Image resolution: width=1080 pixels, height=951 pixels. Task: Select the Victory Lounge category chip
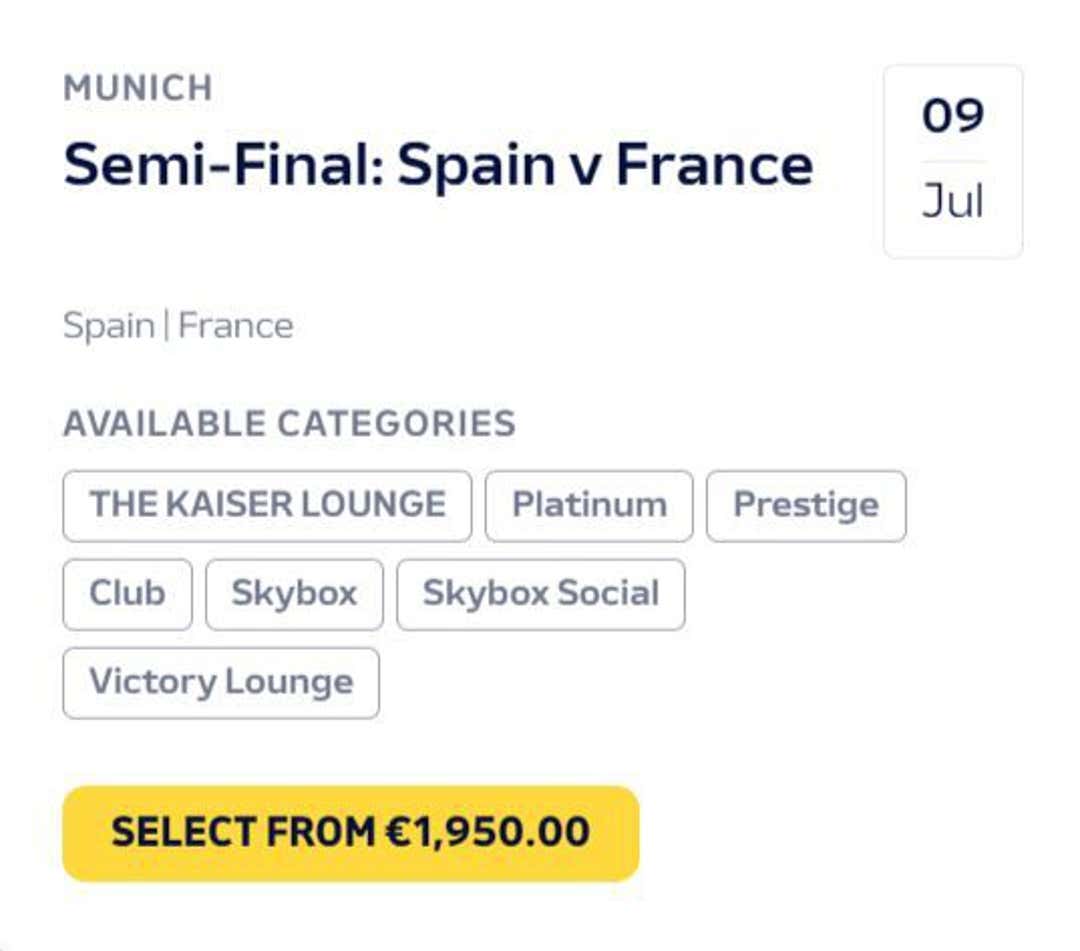tap(221, 683)
